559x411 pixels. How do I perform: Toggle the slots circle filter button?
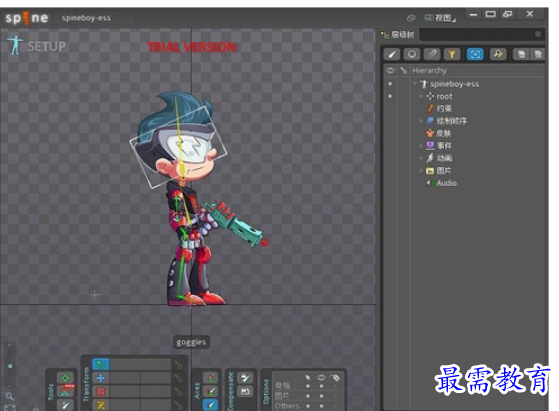click(x=412, y=54)
